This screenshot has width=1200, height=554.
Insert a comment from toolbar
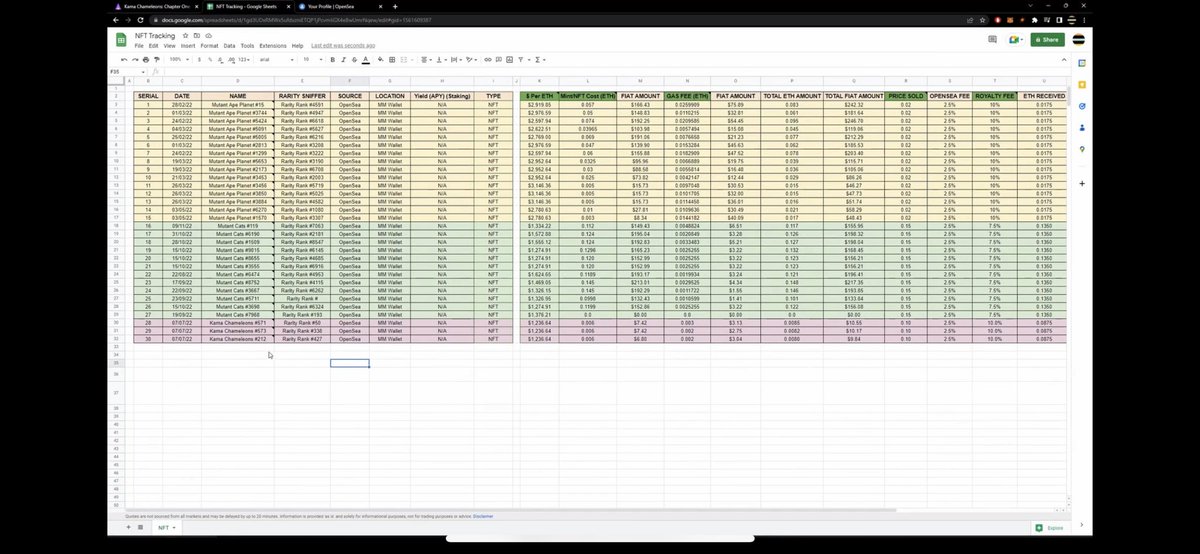tap(498, 59)
